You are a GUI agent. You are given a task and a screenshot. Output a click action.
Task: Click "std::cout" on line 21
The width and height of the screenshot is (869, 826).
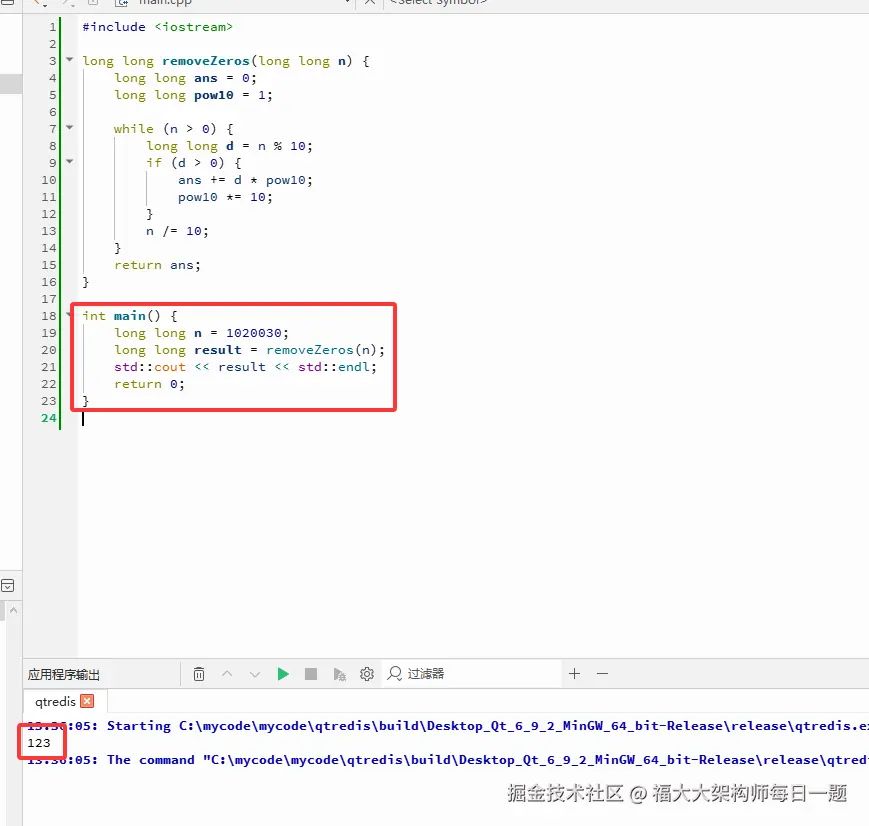[x=150, y=367]
